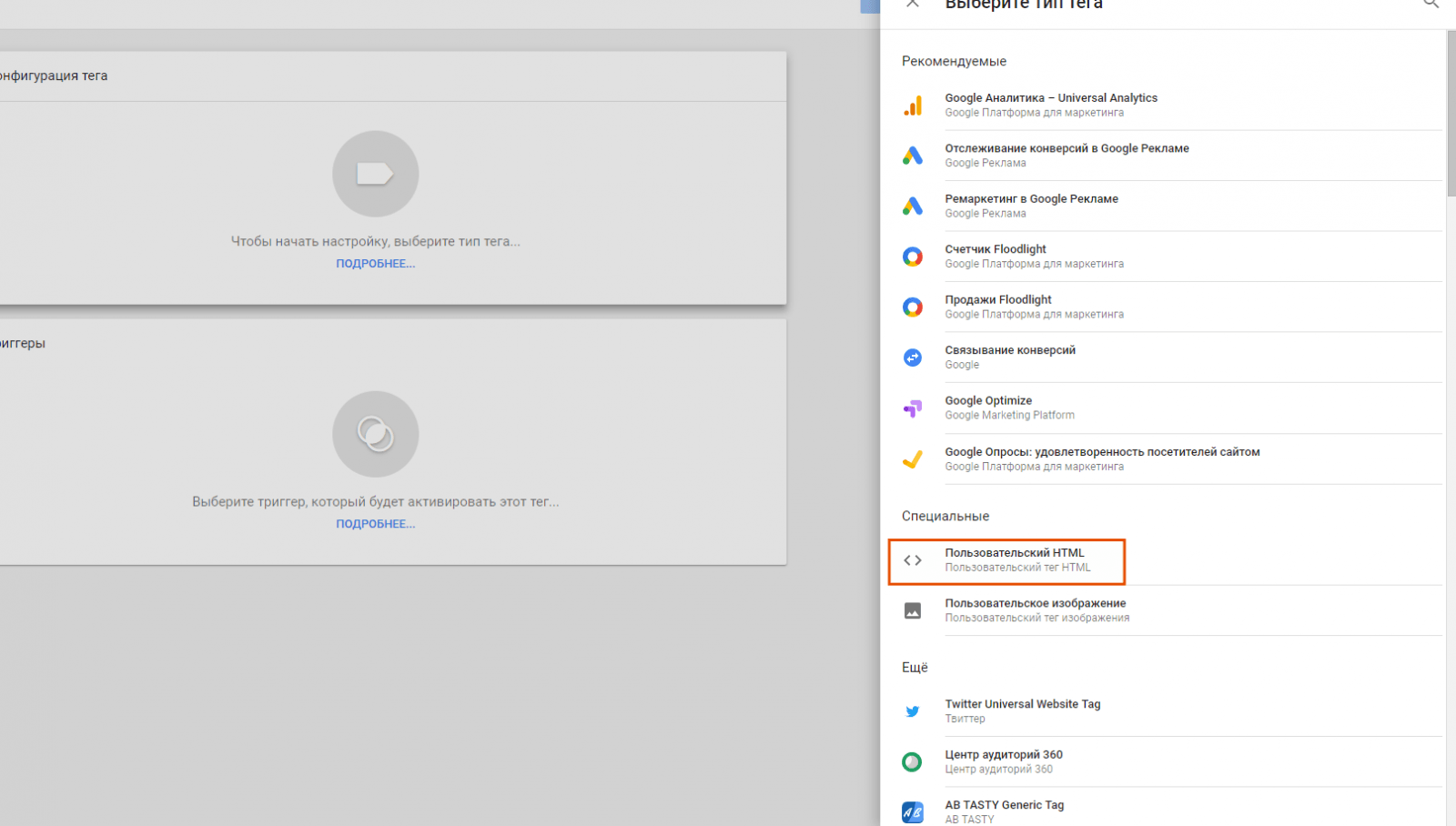The width and height of the screenshot is (1456, 826).
Task: Open search in tag type panel
Action: pyautogui.click(x=1431, y=4)
